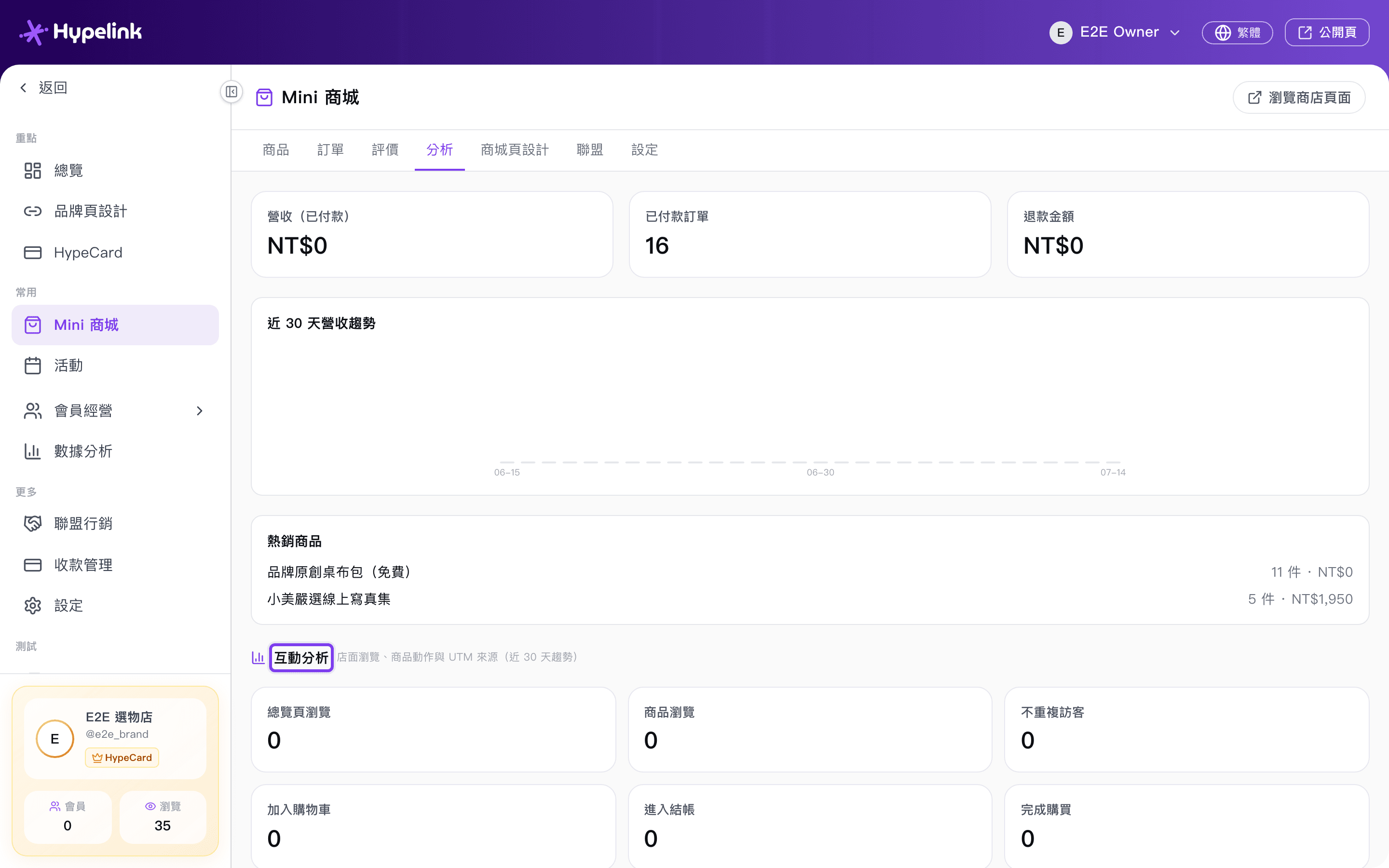1389x868 pixels.
Task: Open 收款管理 in the sidebar
Action: point(115,565)
